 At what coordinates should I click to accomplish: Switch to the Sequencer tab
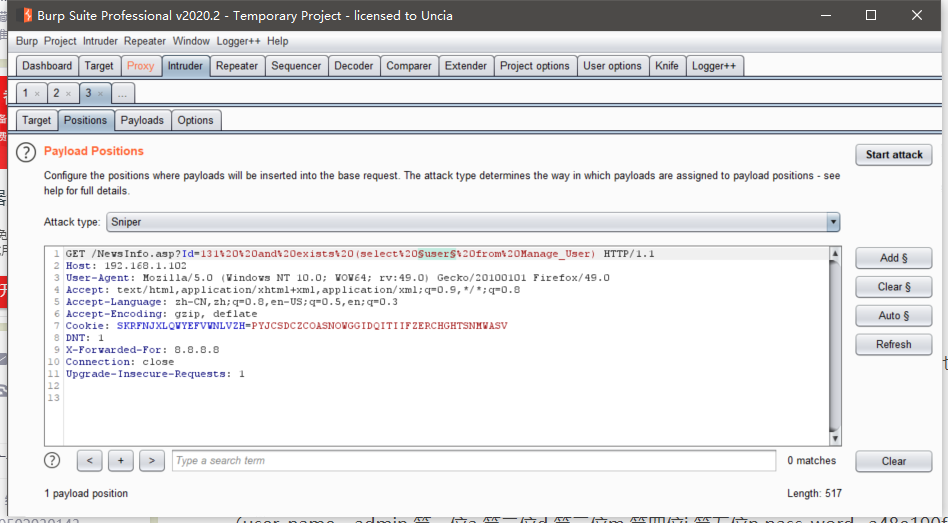pyautogui.click(x=296, y=66)
